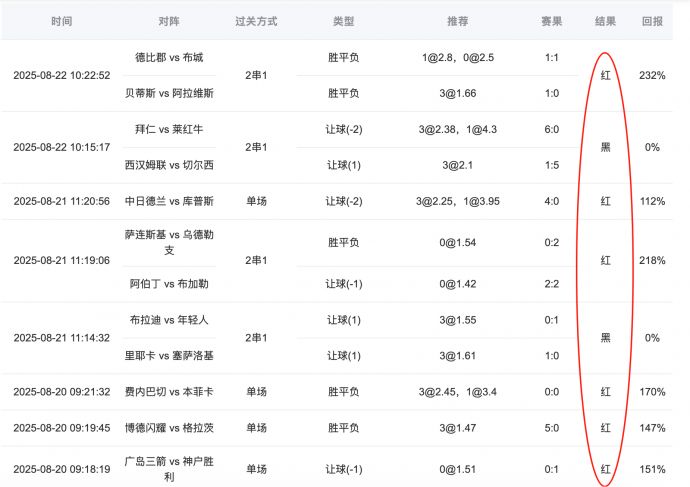The image size is (690, 487).
Task: Click the 推荐 column header
Action: pos(458,21)
